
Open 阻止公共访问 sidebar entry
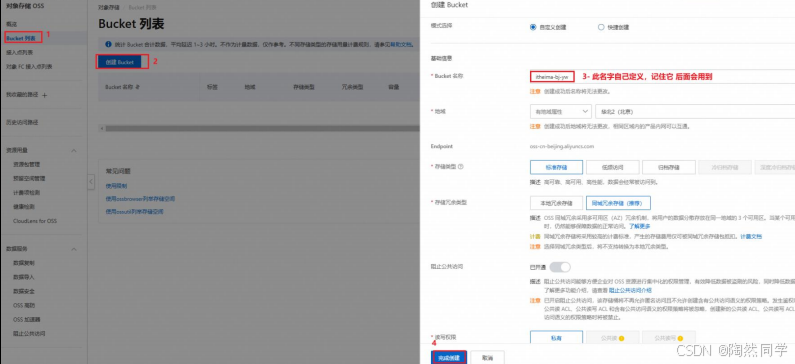coord(29,334)
